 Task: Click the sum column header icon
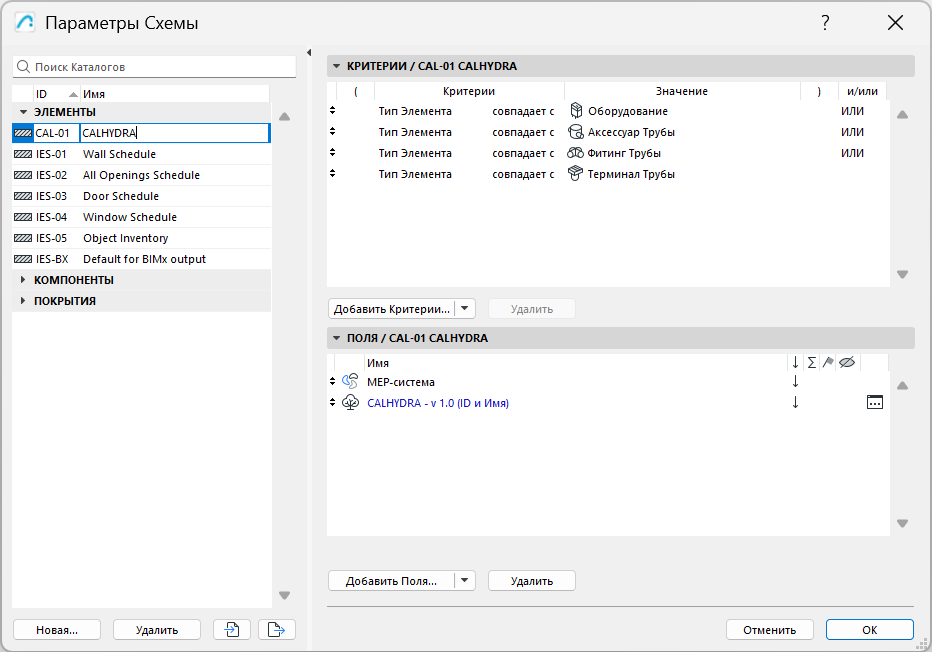click(812, 363)
